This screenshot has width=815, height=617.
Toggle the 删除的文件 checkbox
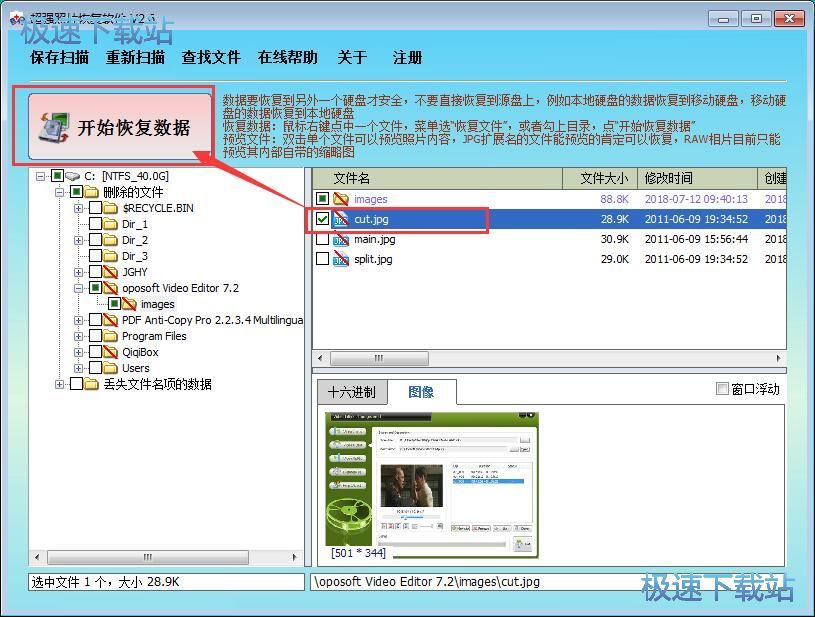(76, 192)
